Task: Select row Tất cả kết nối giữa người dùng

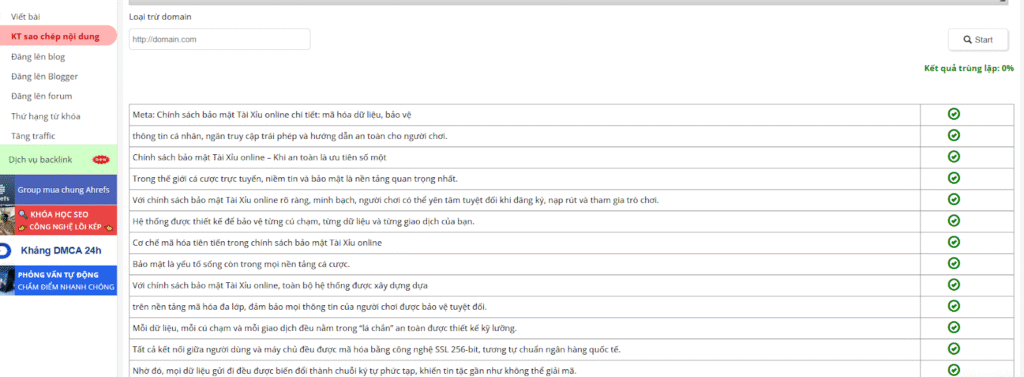Action: click(x=524, y=349)
